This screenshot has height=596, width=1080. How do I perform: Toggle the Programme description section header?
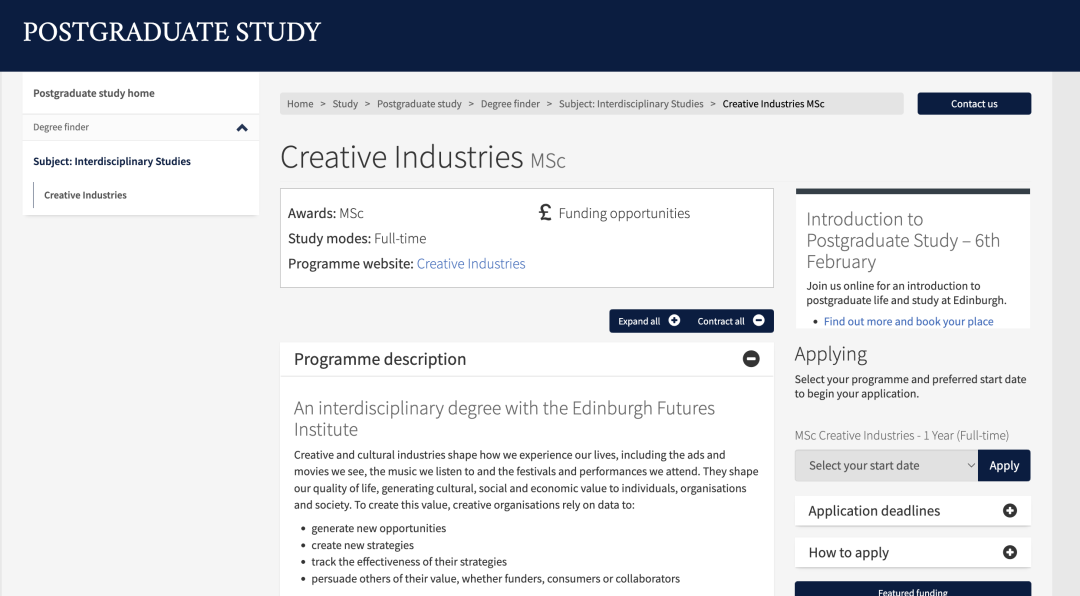380,359
